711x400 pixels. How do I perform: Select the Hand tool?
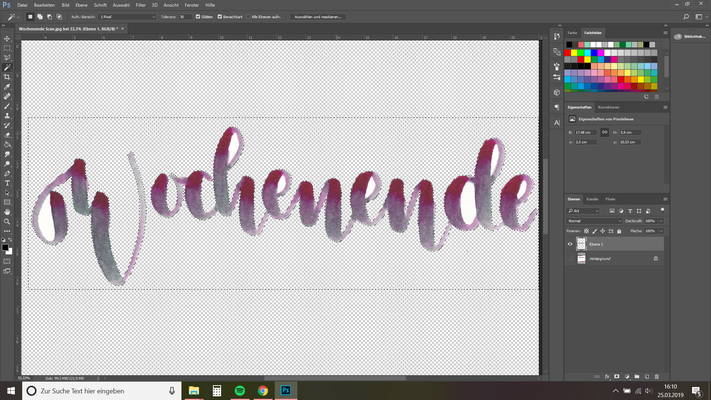(x=7, y=212)
